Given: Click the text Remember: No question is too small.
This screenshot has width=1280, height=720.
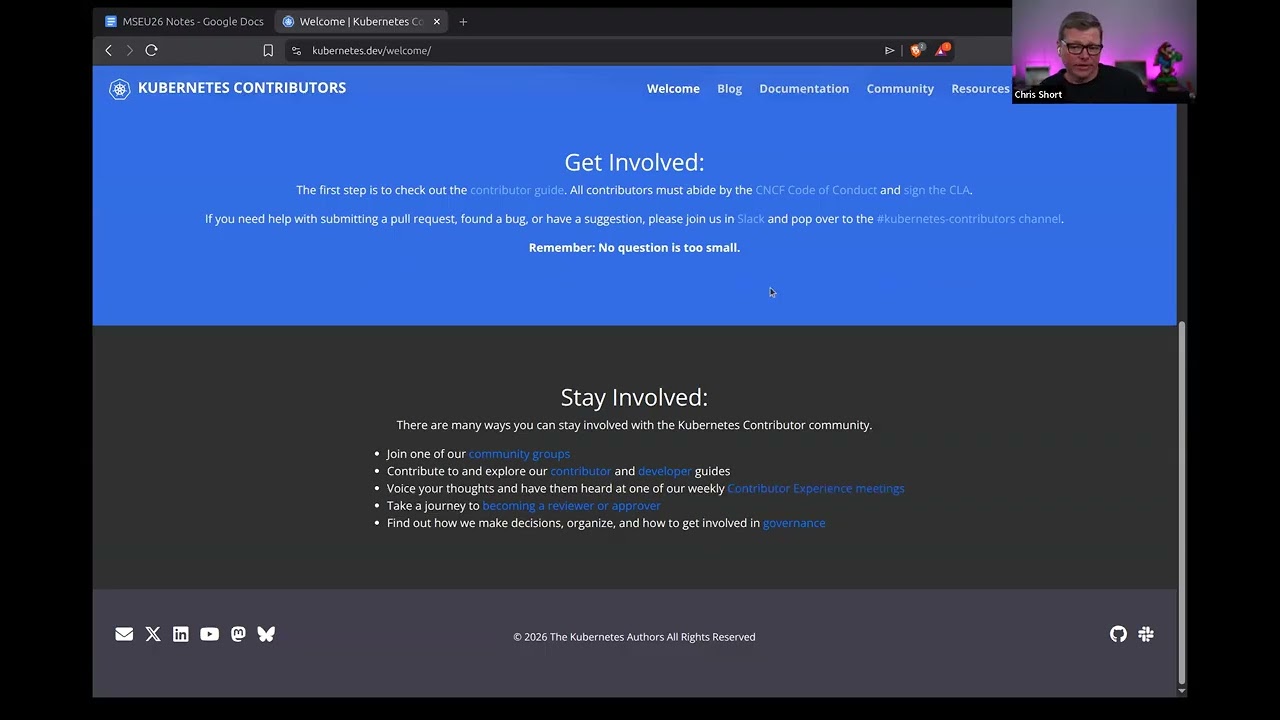Looking at the screenshot, I should point(634,248).
